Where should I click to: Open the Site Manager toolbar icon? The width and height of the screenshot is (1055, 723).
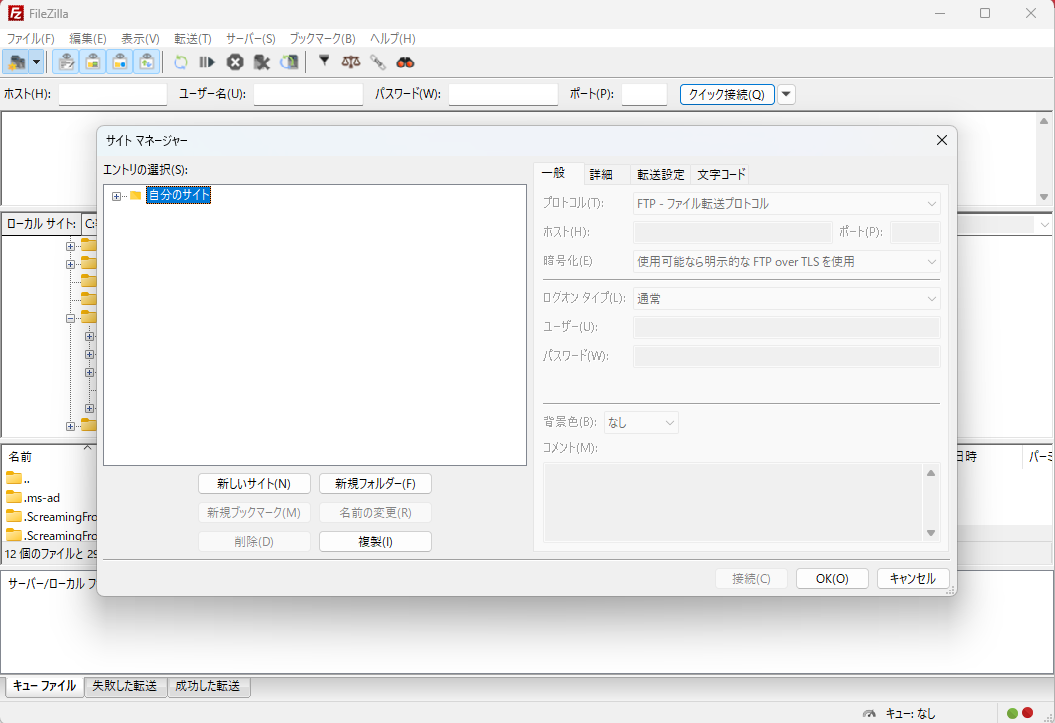coord(17,63)
